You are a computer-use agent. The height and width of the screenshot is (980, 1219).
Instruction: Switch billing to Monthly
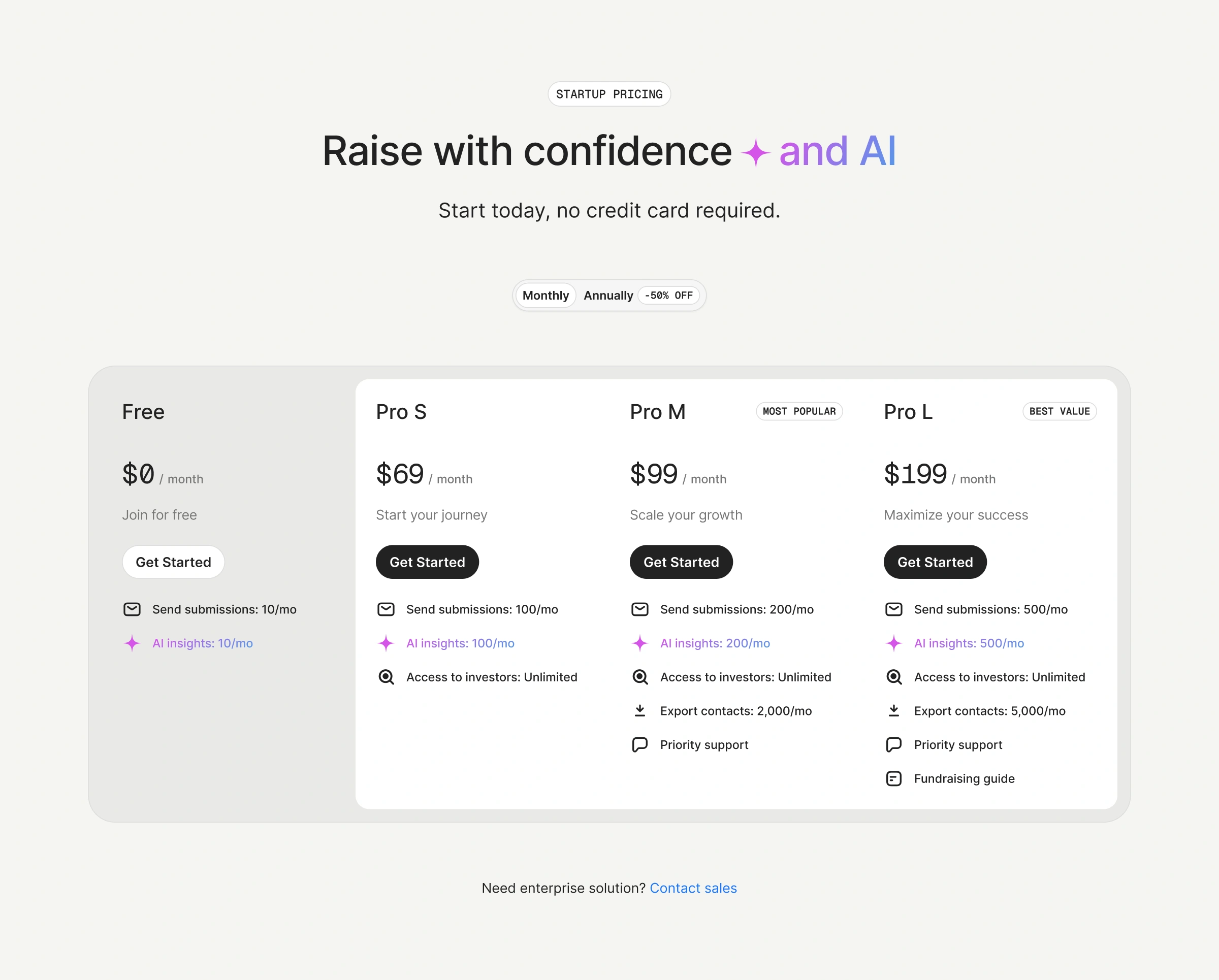[546, 296]
